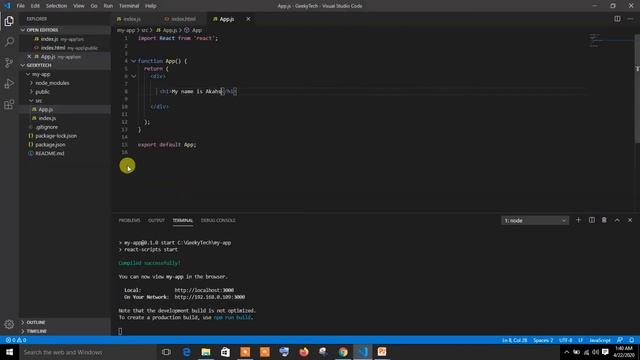This screenshot has width=640, height=360.
Task: Open errors and warnings status indicator
Action: [16, 340]
